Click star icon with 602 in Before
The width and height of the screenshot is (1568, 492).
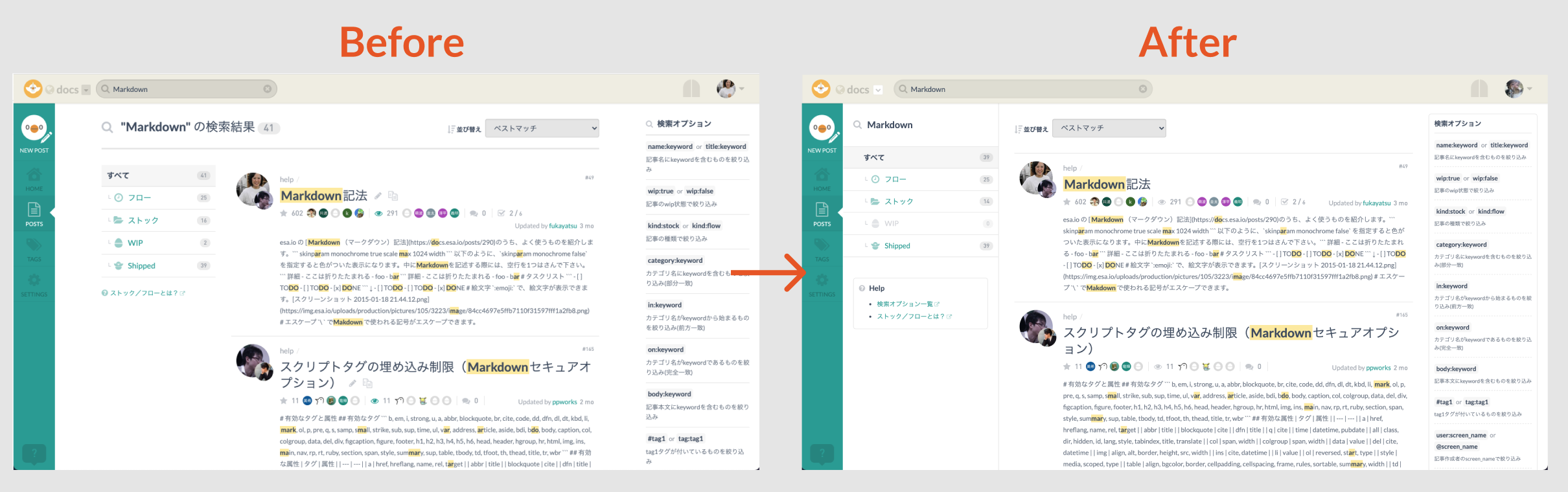284,213
